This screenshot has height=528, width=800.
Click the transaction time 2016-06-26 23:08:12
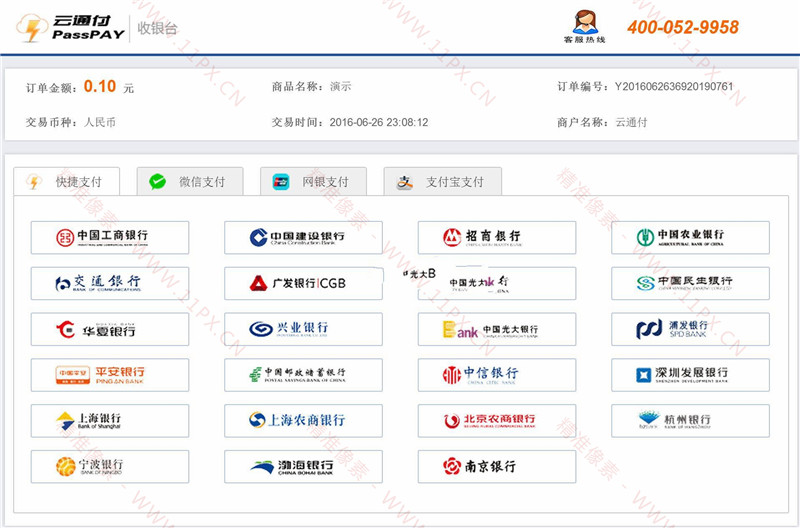pos(379,122)
